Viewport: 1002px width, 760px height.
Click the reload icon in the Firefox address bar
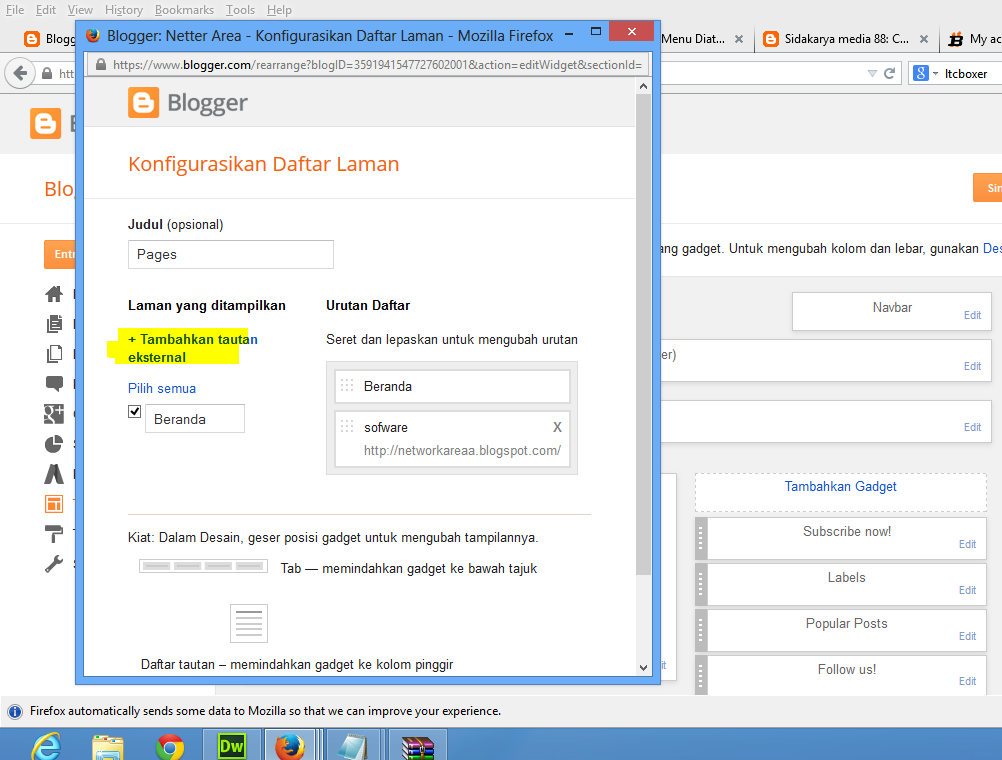889,74
